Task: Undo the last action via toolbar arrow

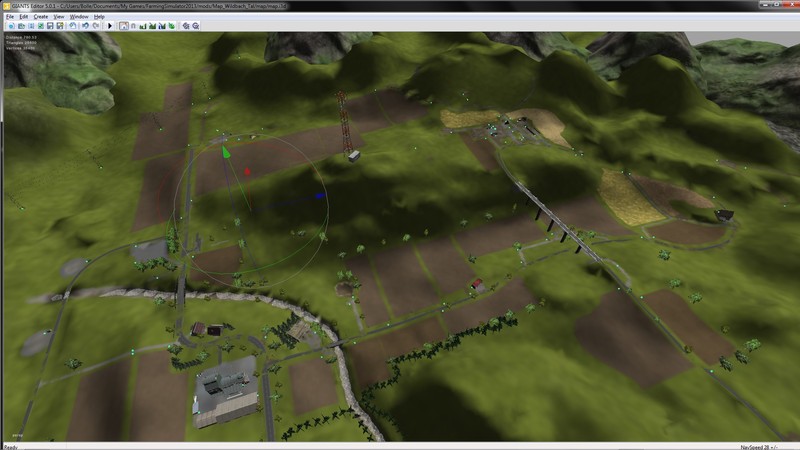Action: [x=83, y=26]
